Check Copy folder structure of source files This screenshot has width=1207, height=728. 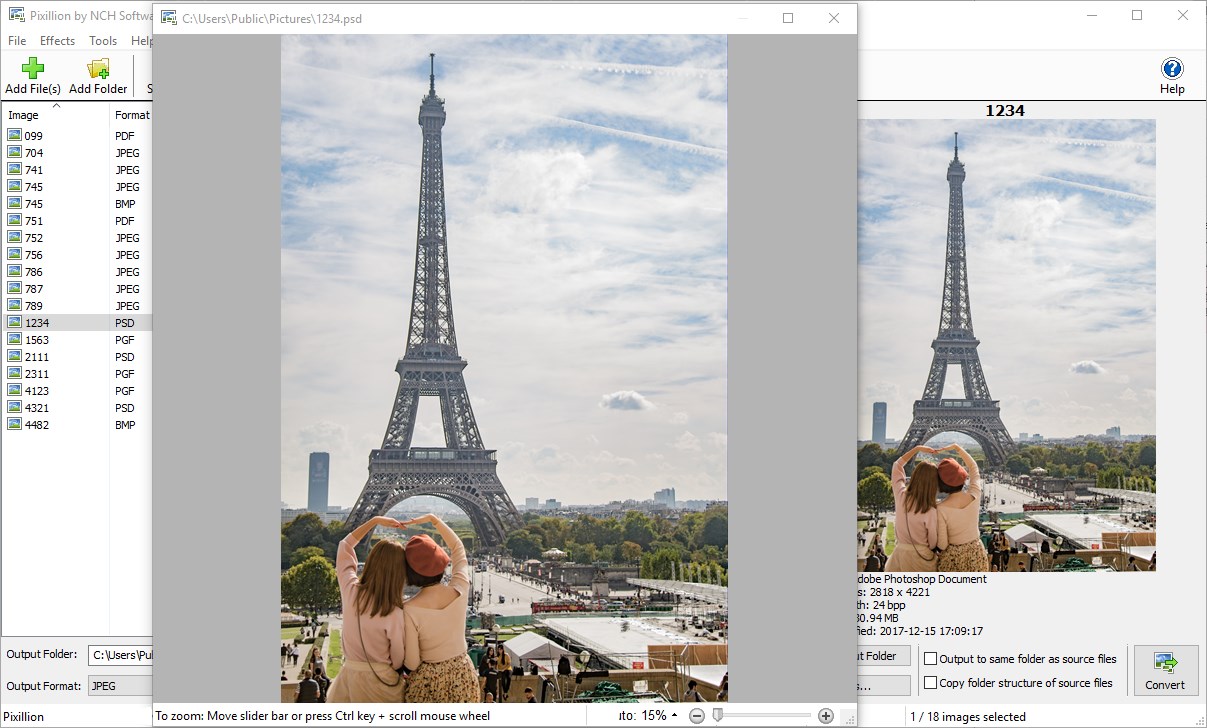pos(931,682)
